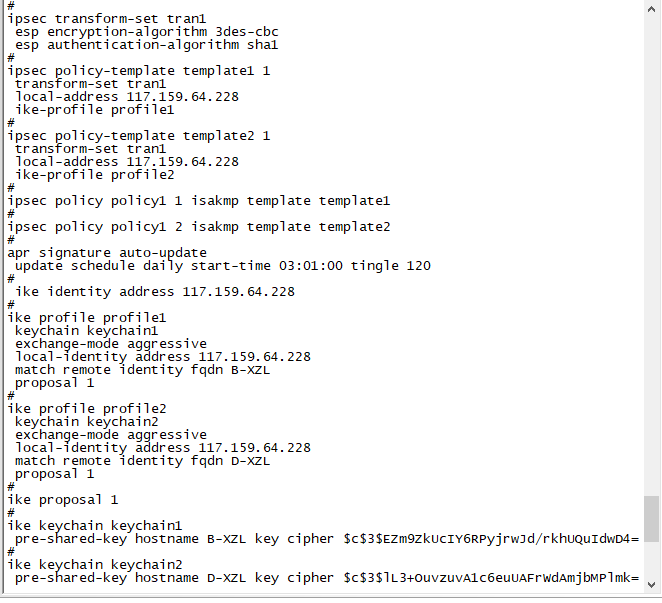
Task: Click the scrollbar up arrow
Action: [x=651, y=8]
